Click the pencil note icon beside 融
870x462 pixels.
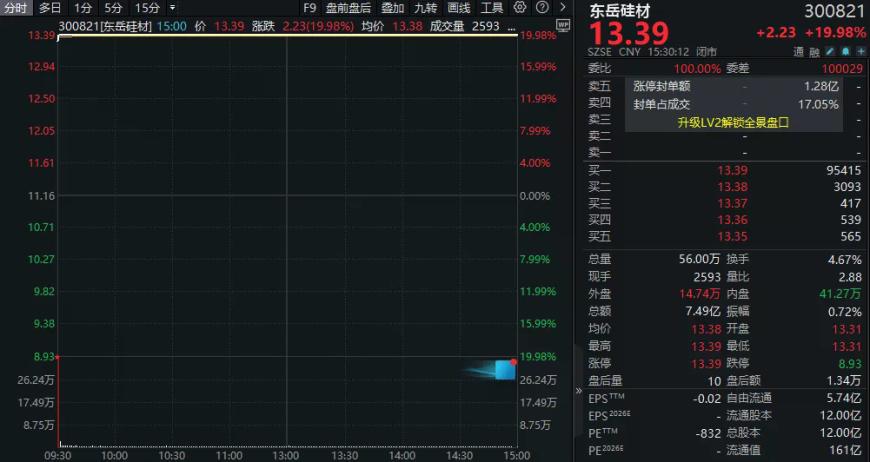pyautogui.click(x=830, y=49)
